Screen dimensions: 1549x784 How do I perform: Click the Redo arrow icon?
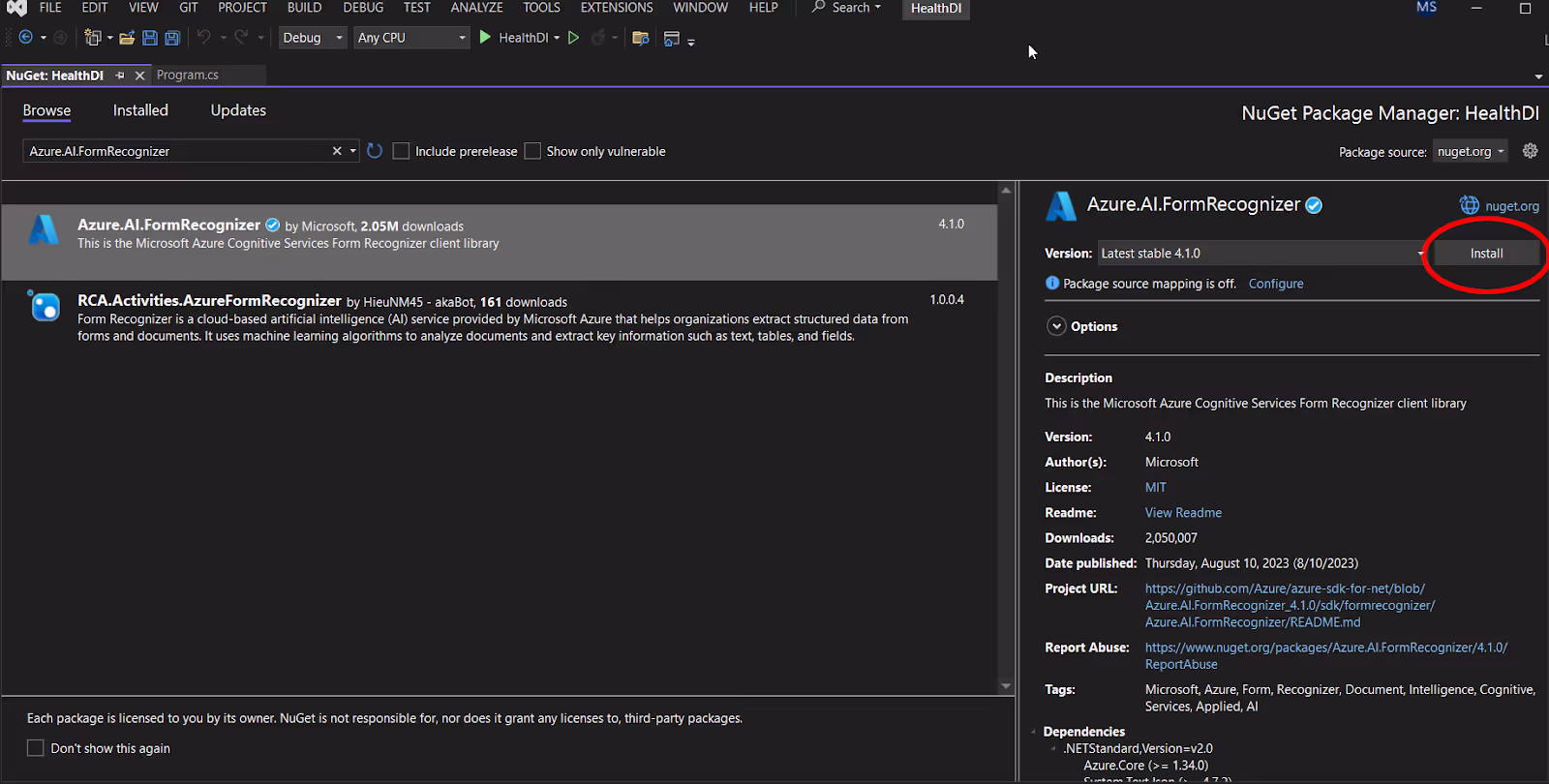coord(241,37)
